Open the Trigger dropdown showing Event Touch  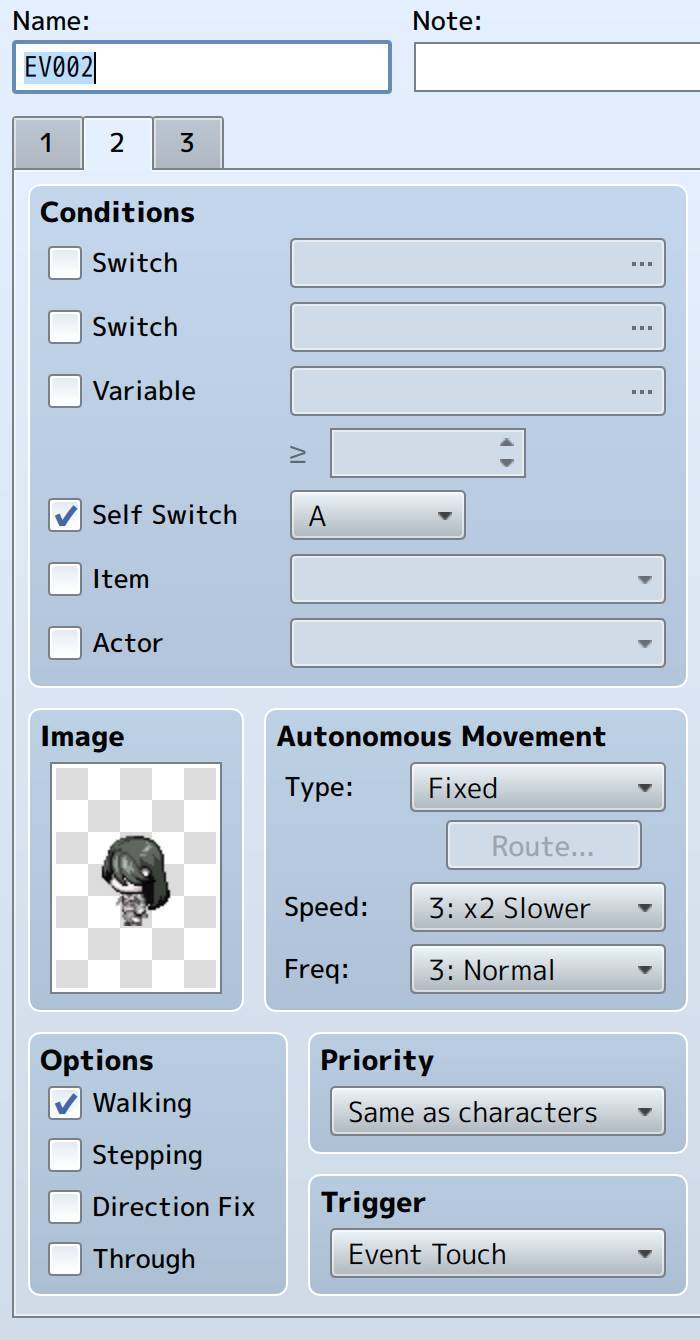click(497, 1254)
